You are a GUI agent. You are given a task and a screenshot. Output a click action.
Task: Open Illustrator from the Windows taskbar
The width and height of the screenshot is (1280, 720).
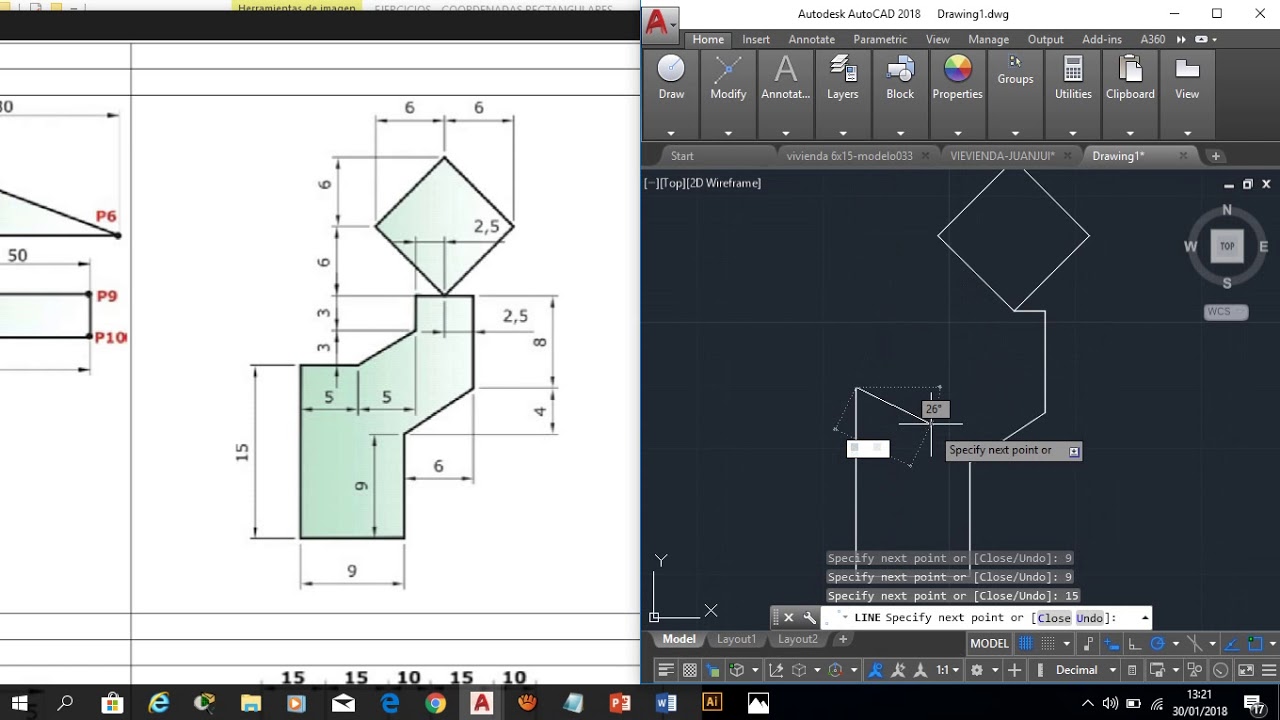712,702
